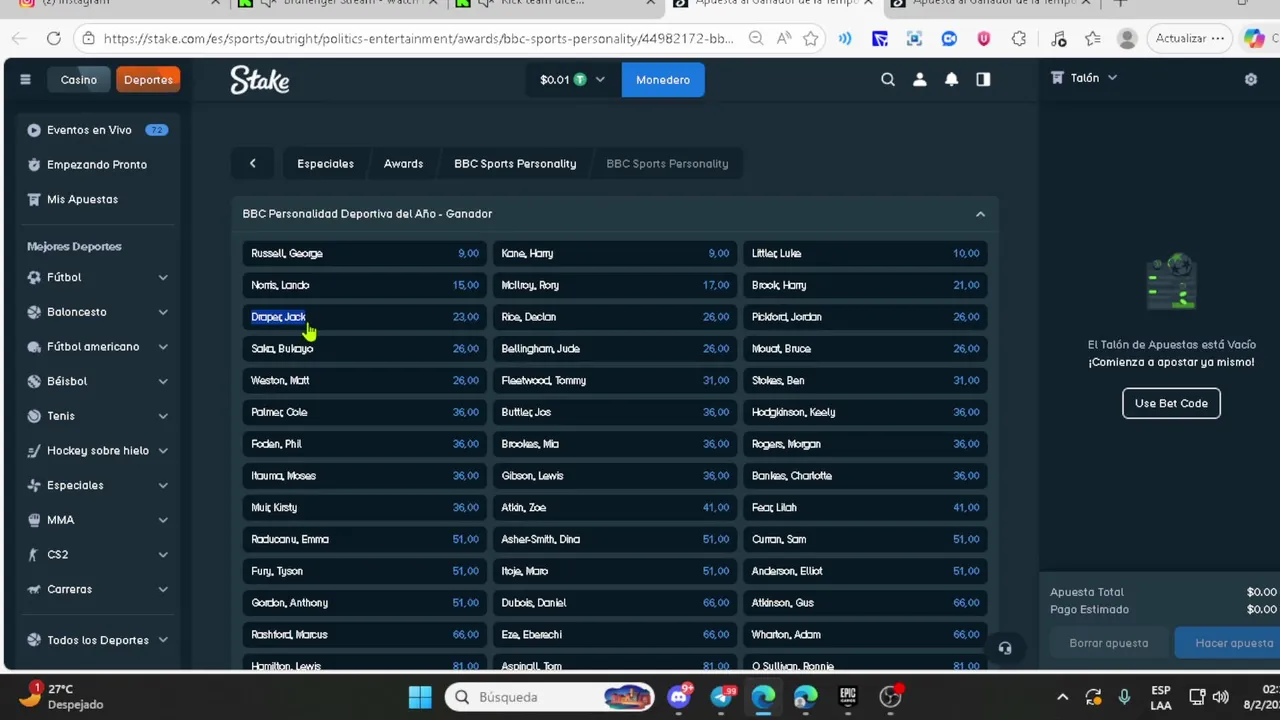This screenshot has width=1280, height=720.
Task: Select Fury, Tyson odds 51.00
Action: [364, 571]
